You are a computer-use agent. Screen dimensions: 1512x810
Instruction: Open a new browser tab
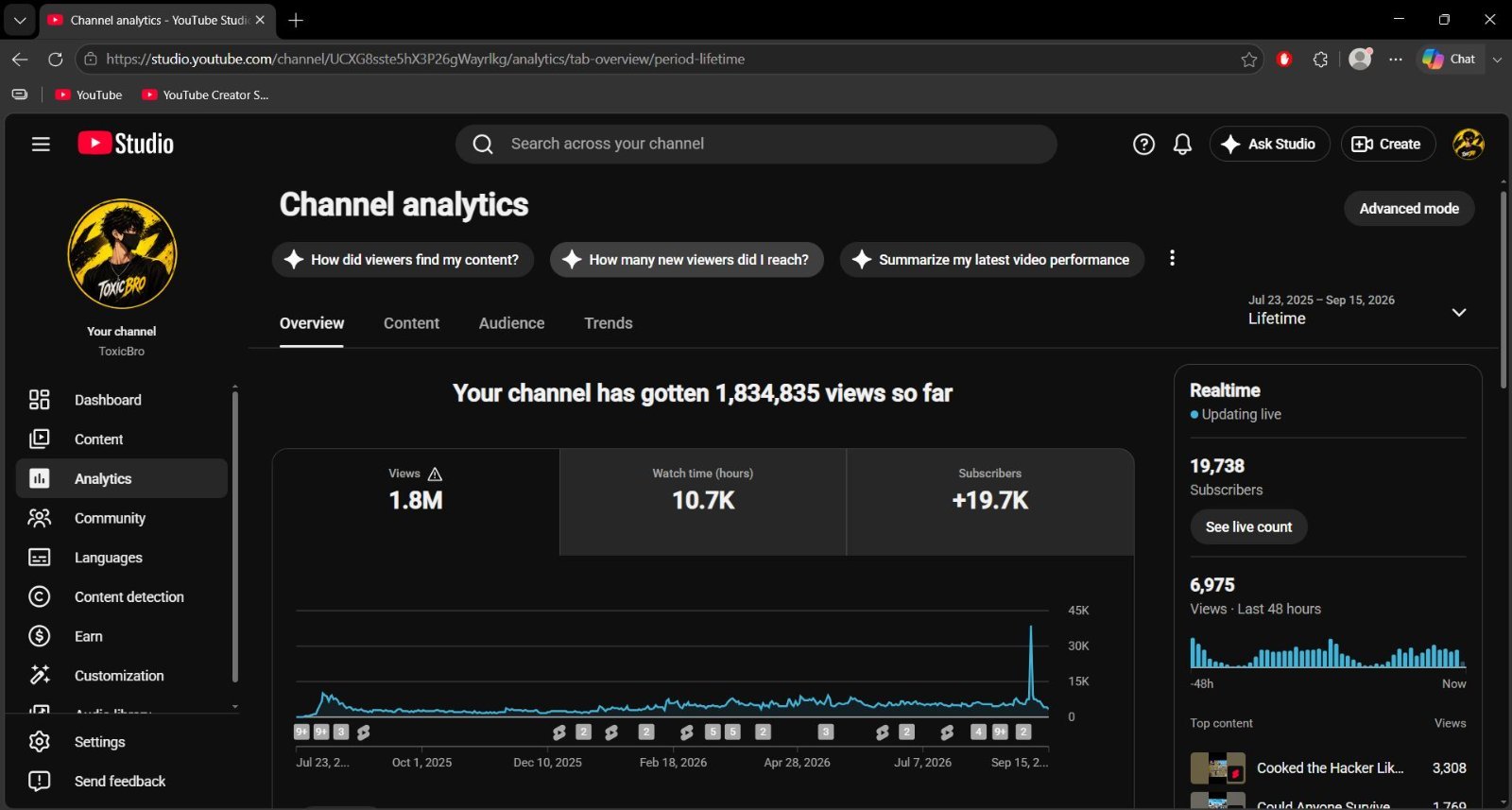(296, 20)
